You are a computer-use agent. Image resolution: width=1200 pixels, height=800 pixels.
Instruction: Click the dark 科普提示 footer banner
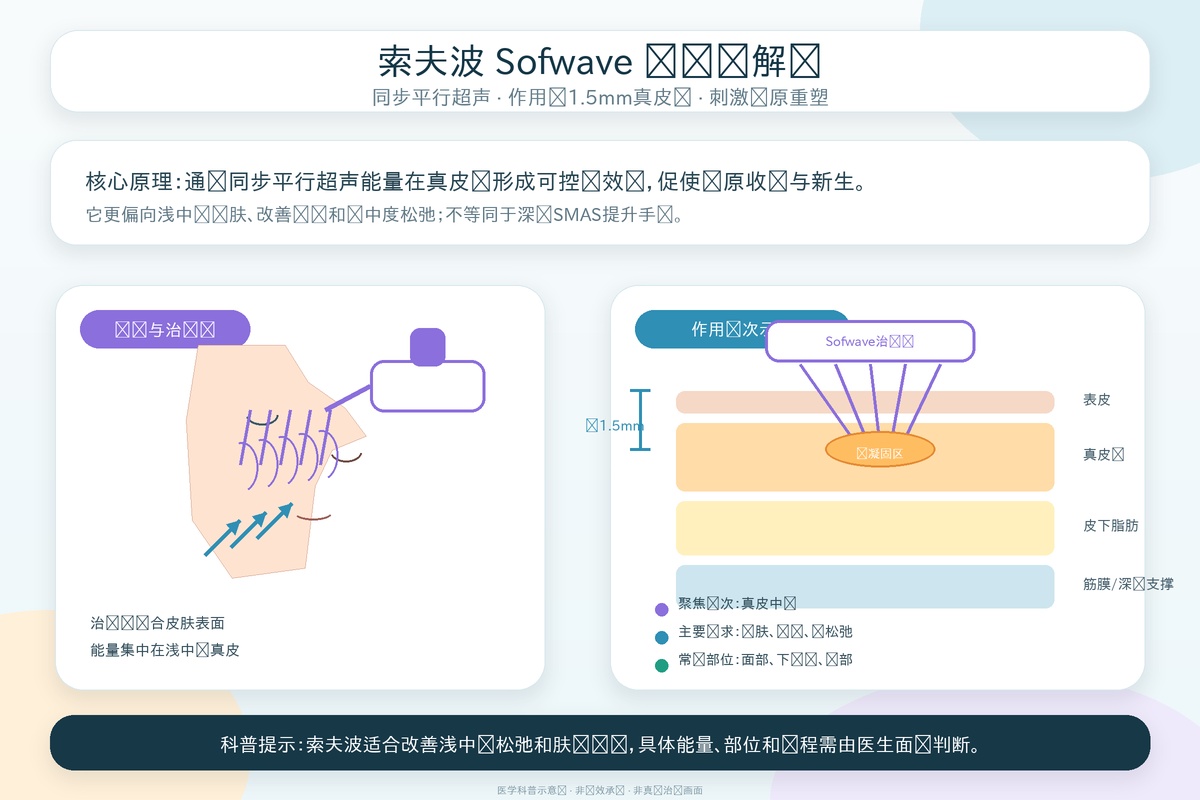point(600,743)
